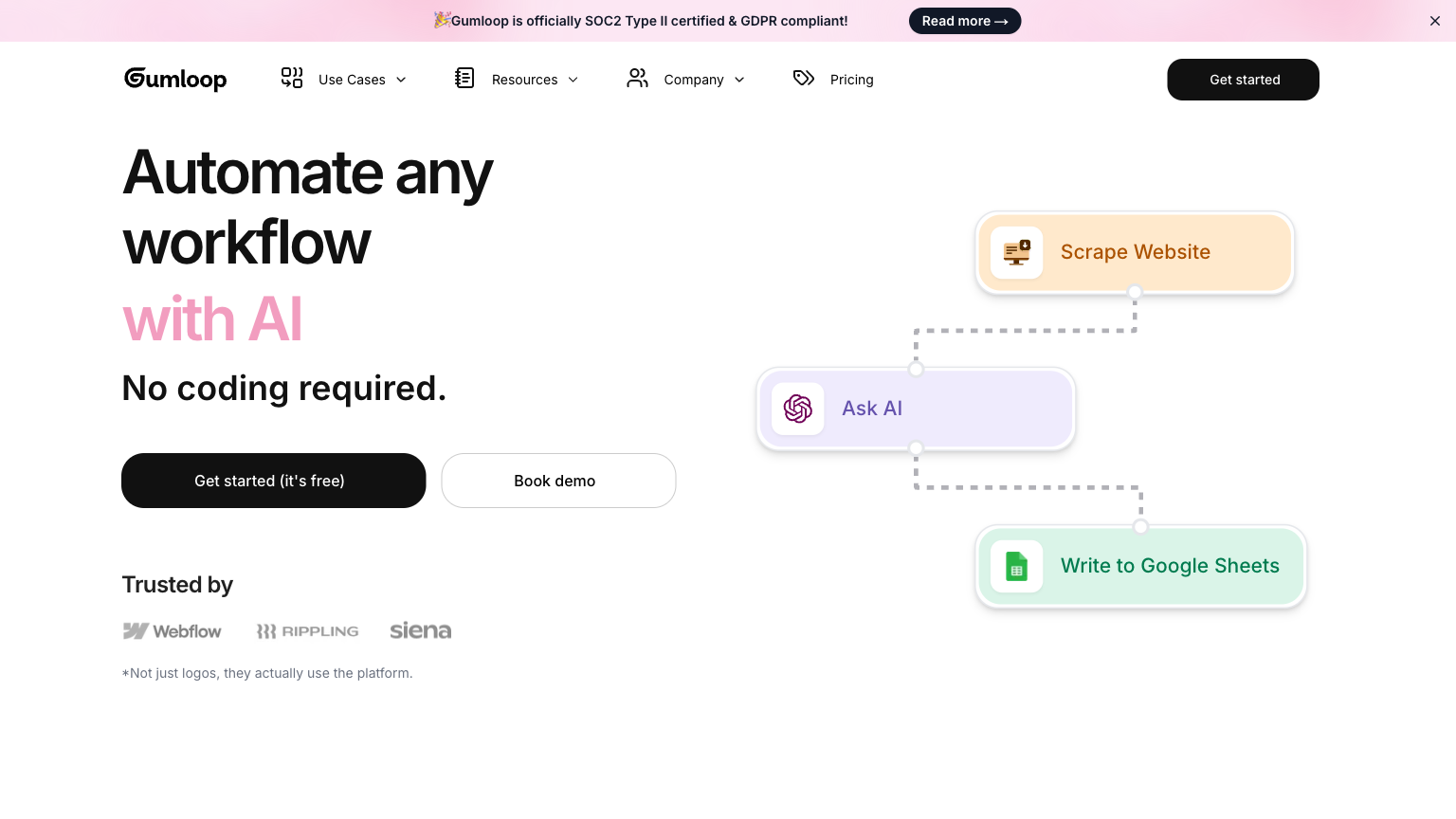This screenshot has height=819, width=1456.
Task: Open the Company menu label
Action: pyautogui.click(x=693, y=80)
